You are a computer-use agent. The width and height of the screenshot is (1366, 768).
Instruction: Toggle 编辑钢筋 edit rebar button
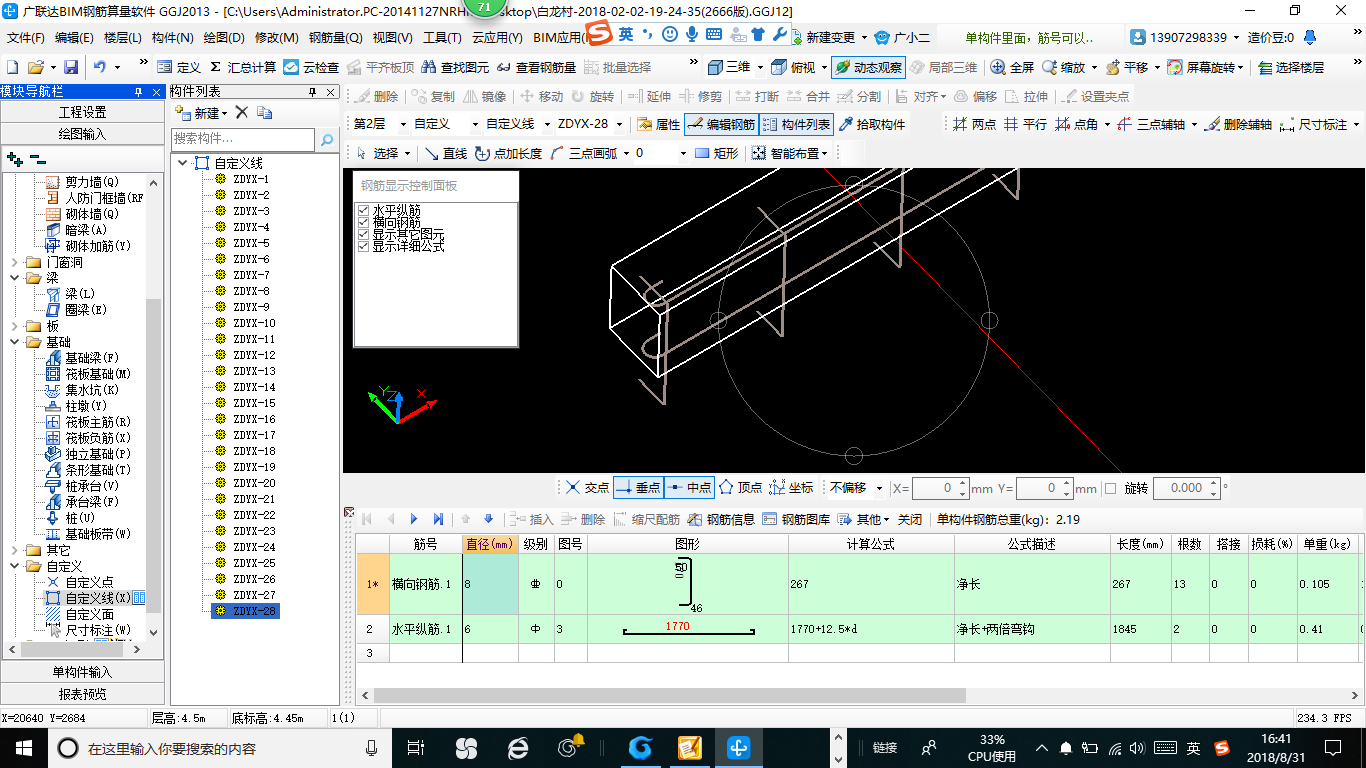[721, 124]
